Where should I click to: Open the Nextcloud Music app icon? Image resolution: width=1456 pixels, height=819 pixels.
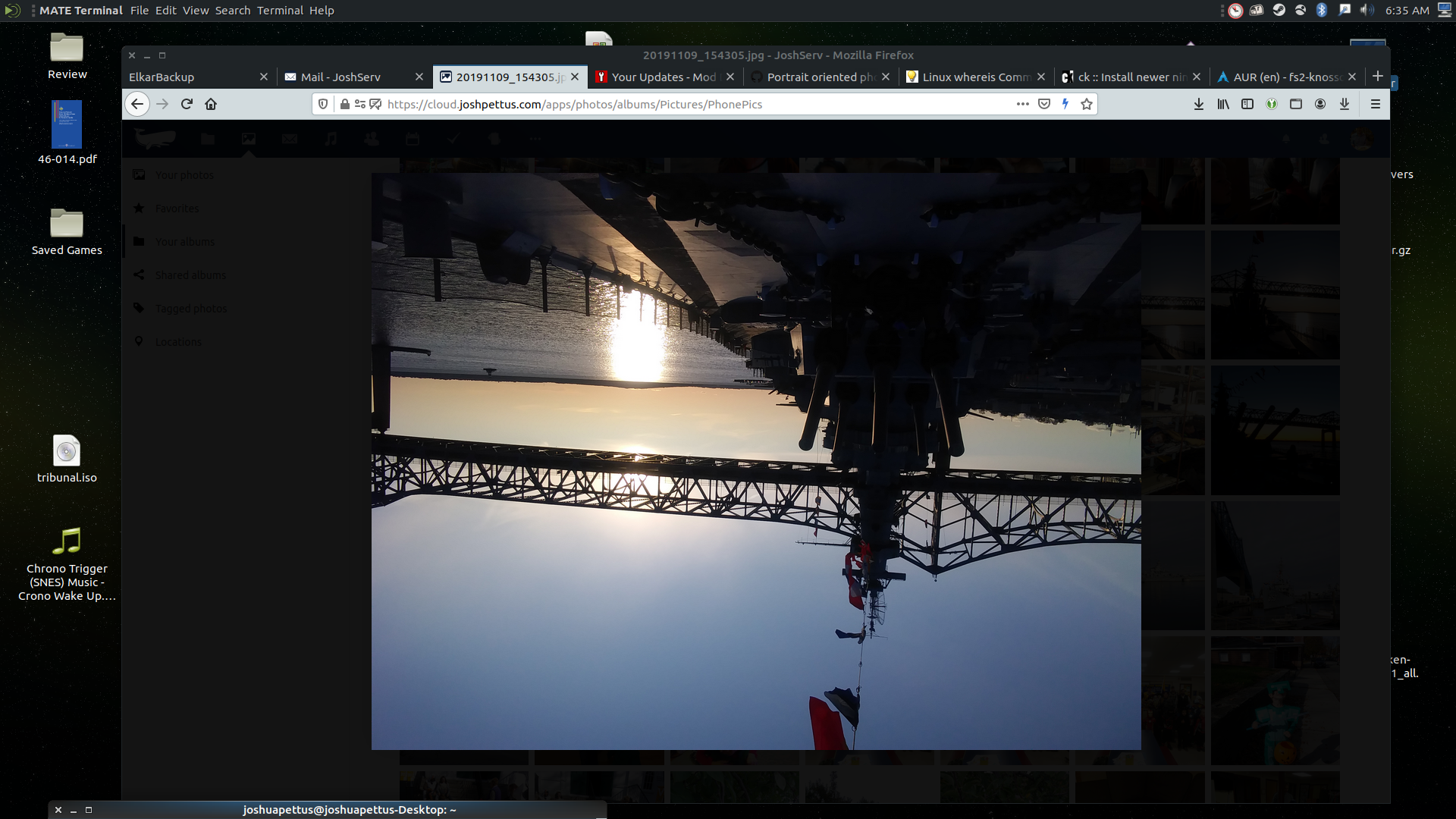[x=331, y=139]
